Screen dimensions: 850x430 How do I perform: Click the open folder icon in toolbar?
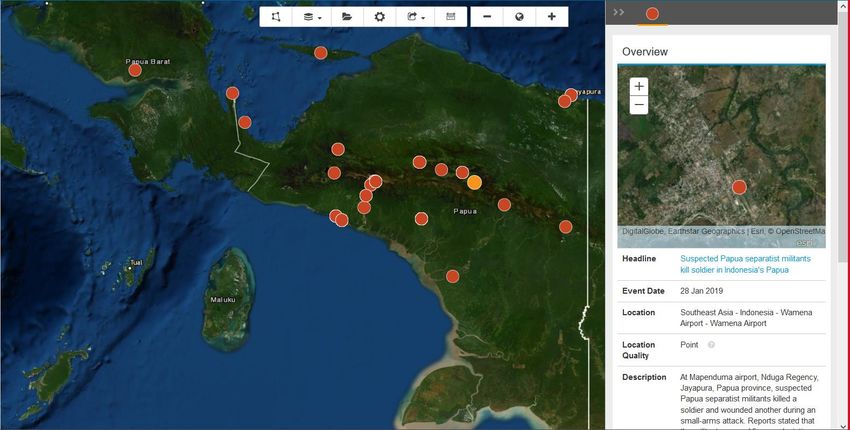coord(347,17)
